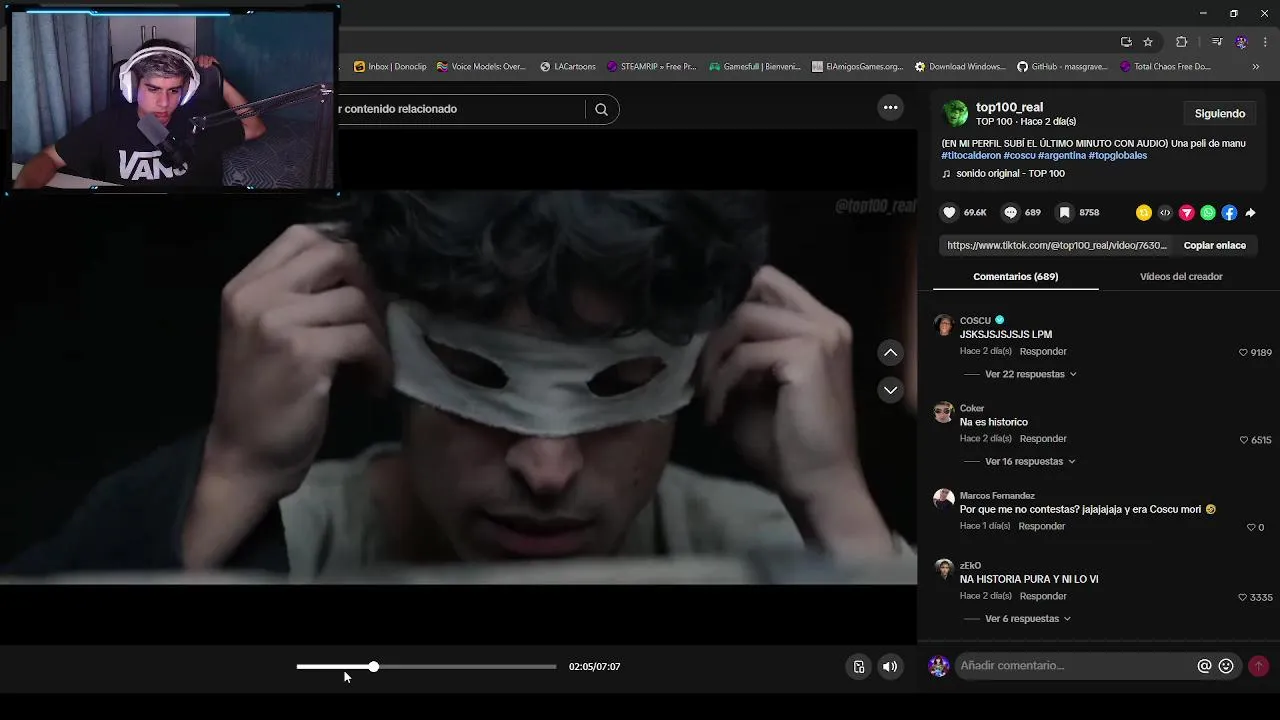Open the #argentina hashtag link
This screenshot has width=1280, height=720.
1062,155
